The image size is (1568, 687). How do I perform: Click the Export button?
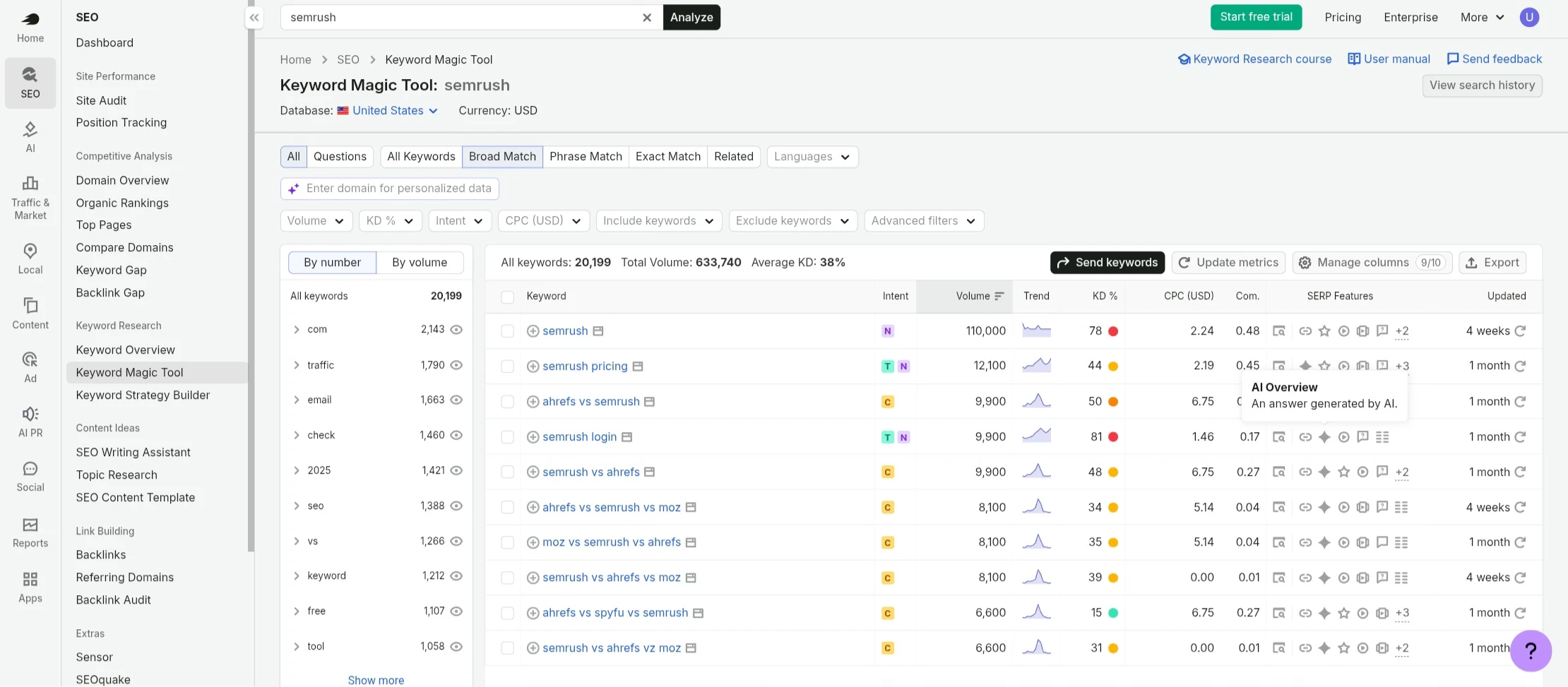coord(1492,263)
